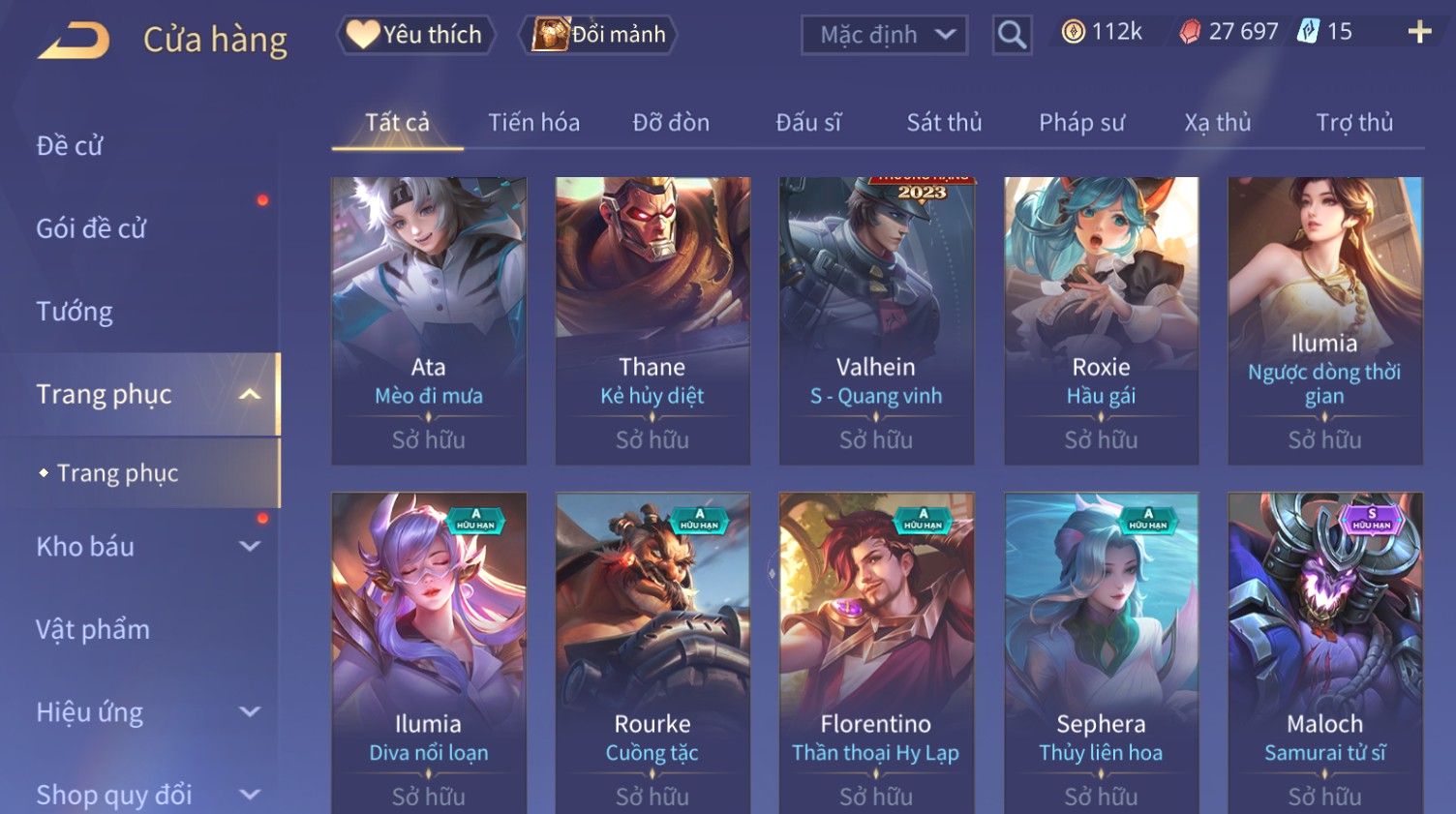1456x814 pixels.
Task: Expand the Kho báu sidebar section
Action: (x=250, y=546)
